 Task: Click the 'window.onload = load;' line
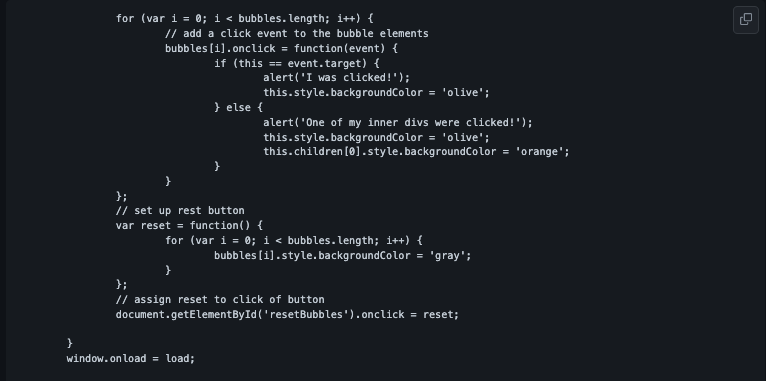click(x=130, y=359)
